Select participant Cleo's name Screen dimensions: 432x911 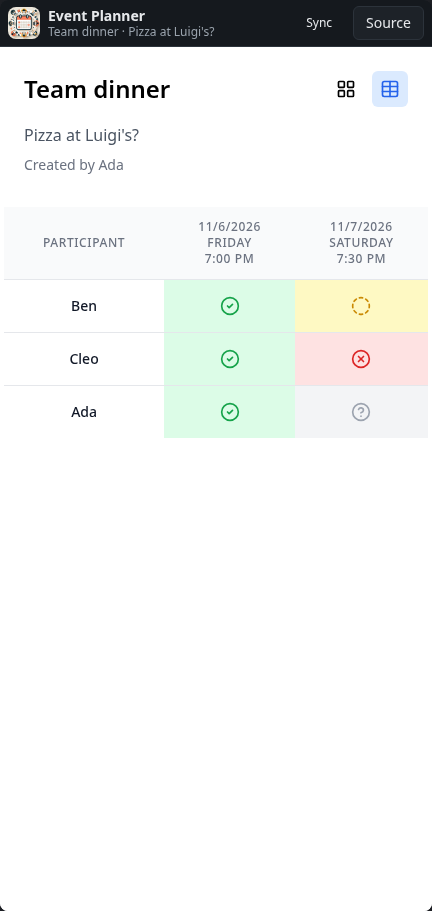[84, 359]
